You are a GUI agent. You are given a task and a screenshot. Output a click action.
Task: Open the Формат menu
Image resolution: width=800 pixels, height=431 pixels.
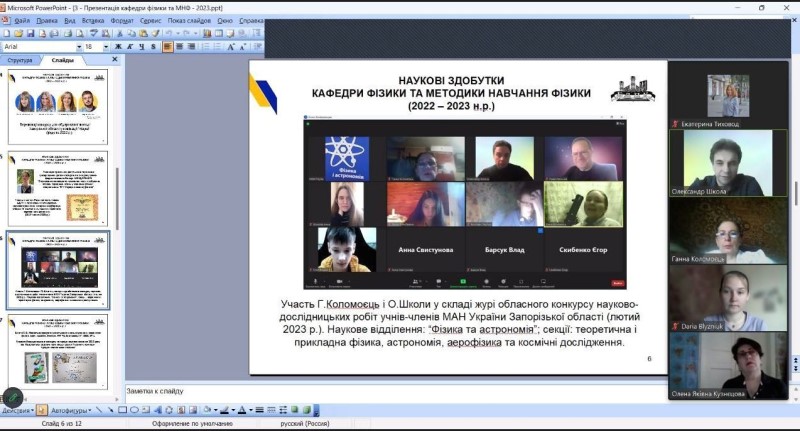[122, 20]
